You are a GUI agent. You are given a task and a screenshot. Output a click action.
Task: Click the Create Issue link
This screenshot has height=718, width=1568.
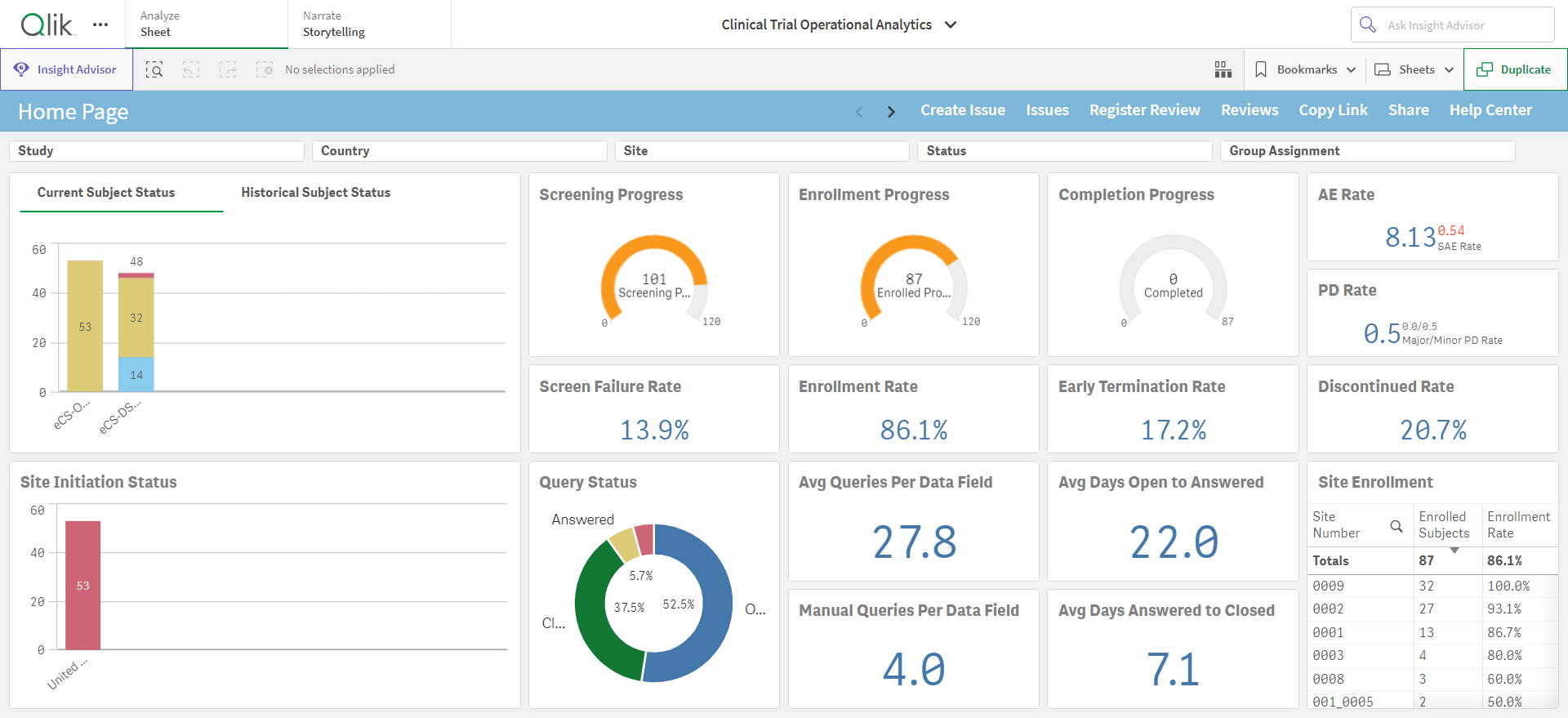click(963, 110)
